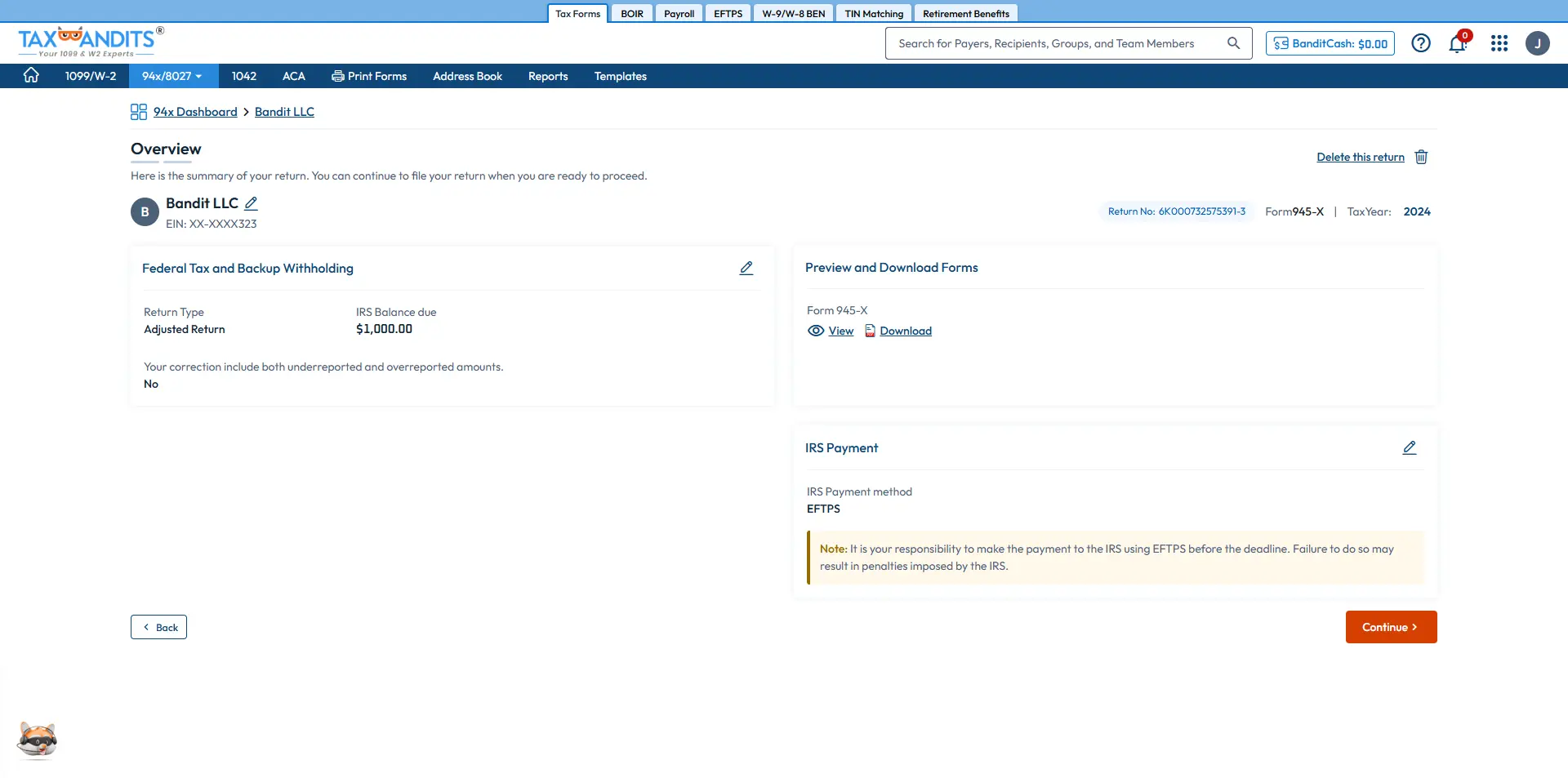Open the 1042 menu
Screen dimensions: 1568x778
tap(244, 76)
